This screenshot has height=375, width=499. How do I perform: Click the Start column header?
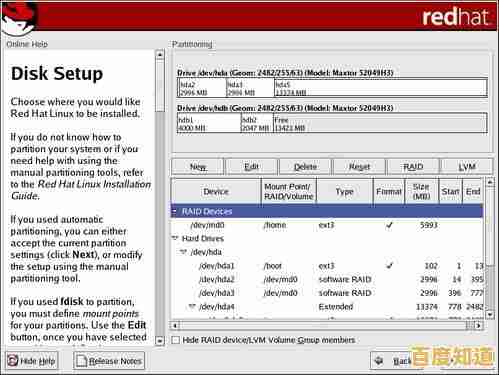point(450,191)
